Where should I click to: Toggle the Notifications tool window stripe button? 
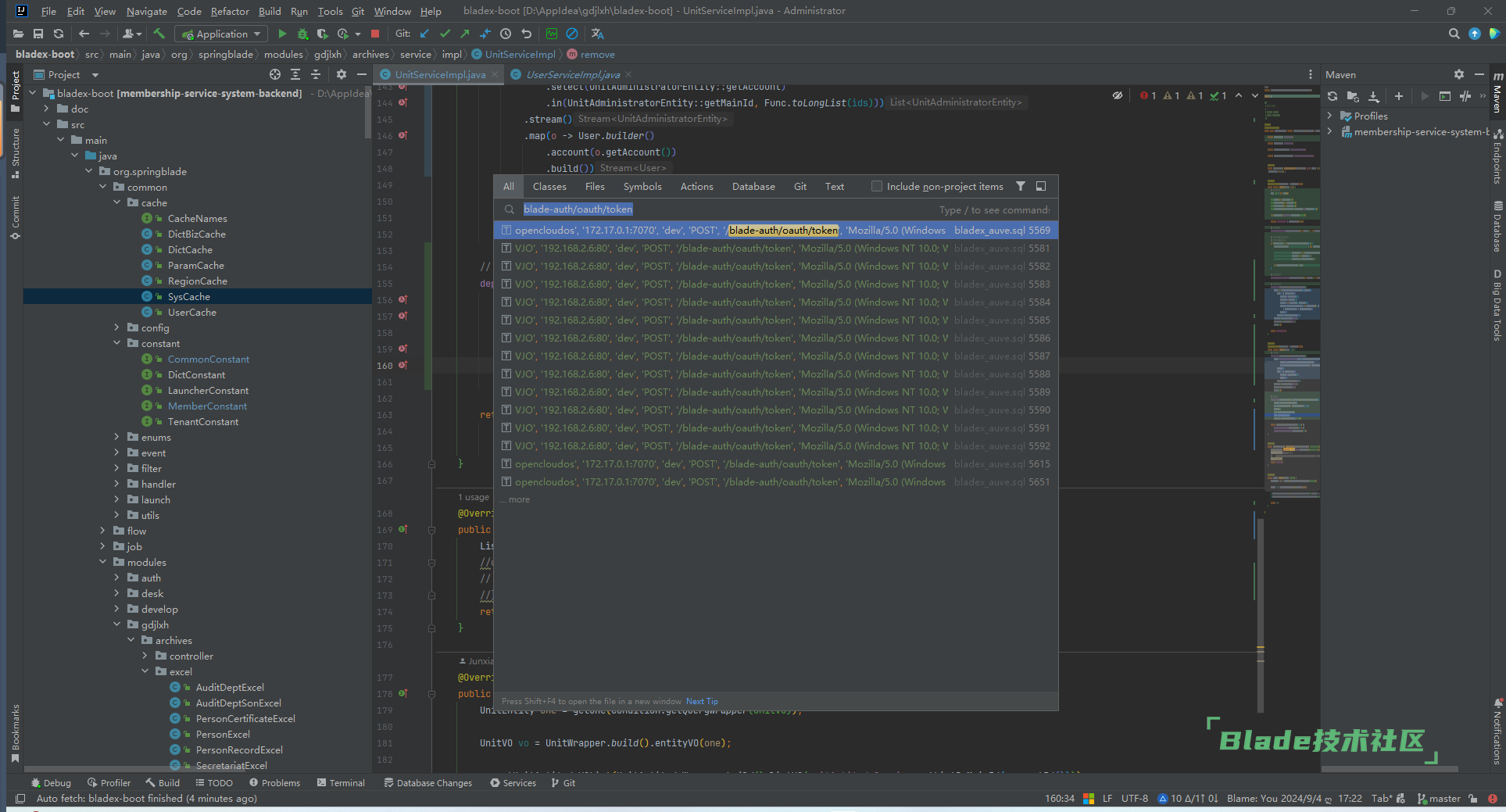[x=1497, y=732]
